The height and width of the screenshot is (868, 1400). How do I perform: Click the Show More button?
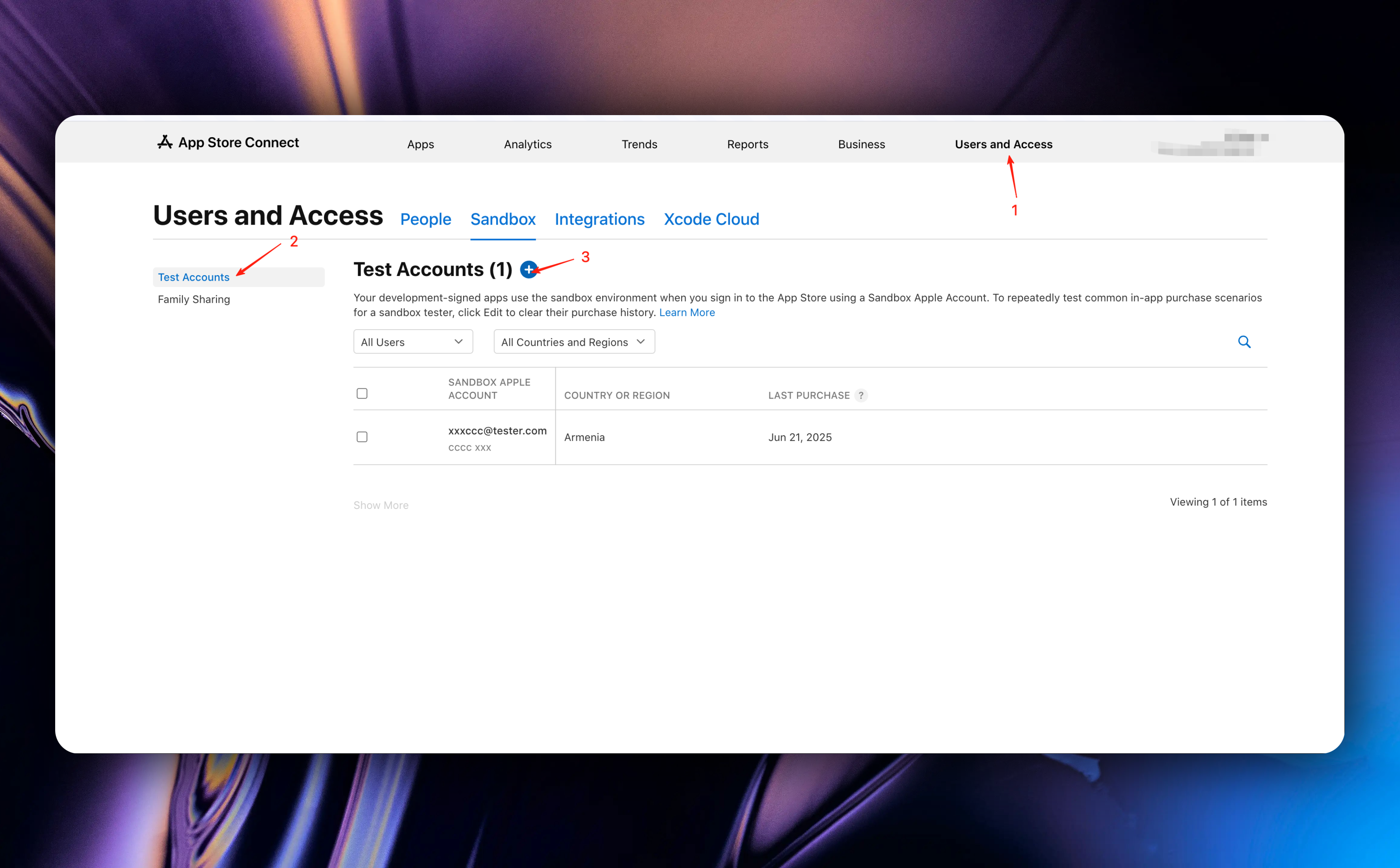pyautogui.click(x=381, y=505)
